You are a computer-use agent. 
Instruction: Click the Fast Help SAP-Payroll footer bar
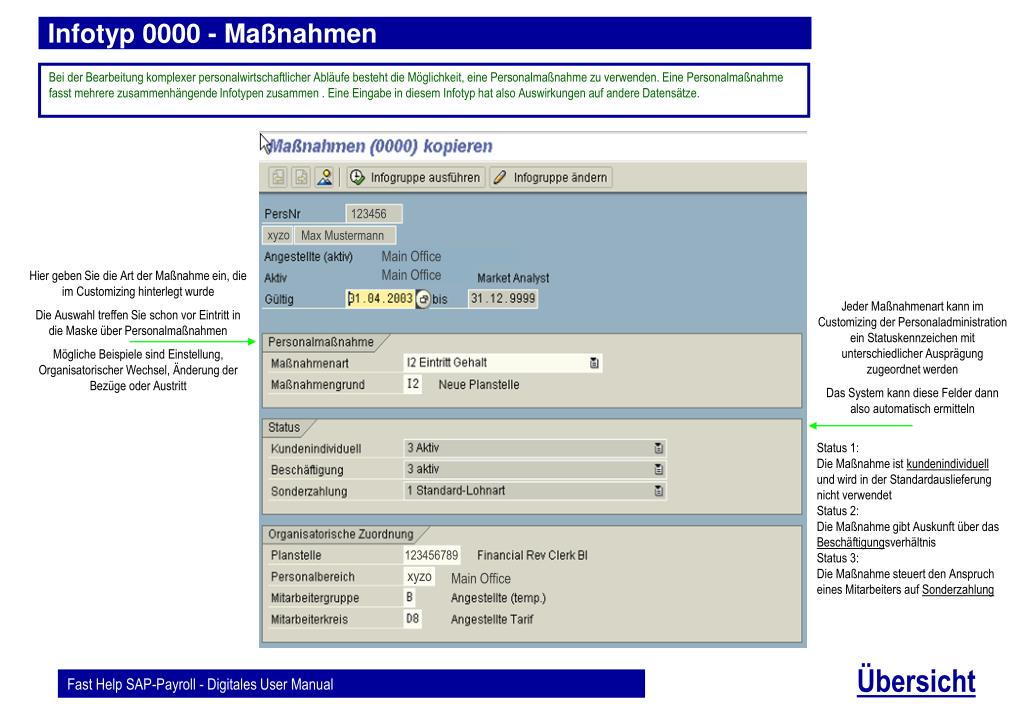coord(351,684)
